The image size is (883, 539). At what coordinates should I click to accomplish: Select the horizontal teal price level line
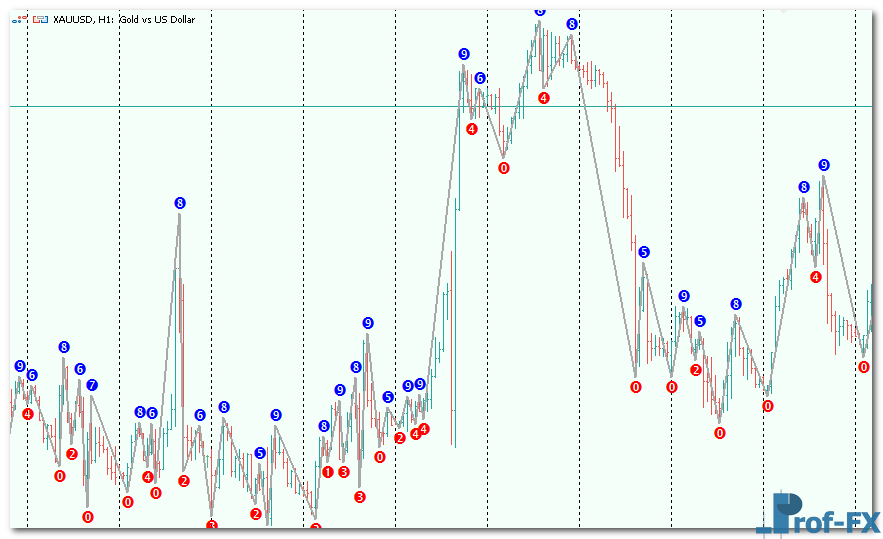click(300, 106)
